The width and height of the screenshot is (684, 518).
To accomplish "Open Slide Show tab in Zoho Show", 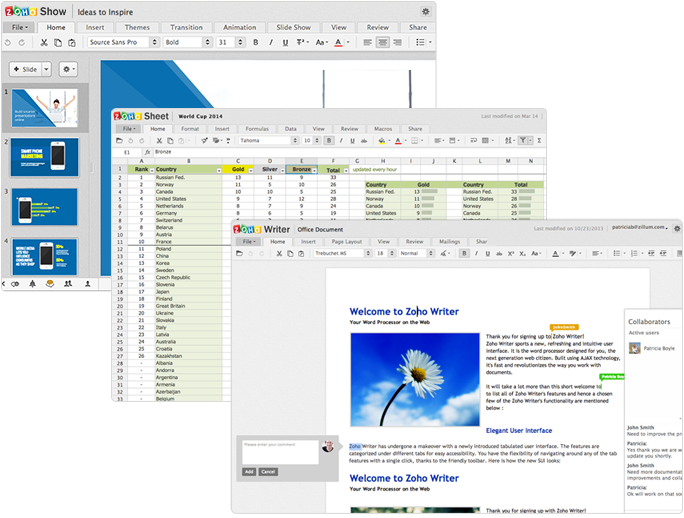I will (294, 27).
